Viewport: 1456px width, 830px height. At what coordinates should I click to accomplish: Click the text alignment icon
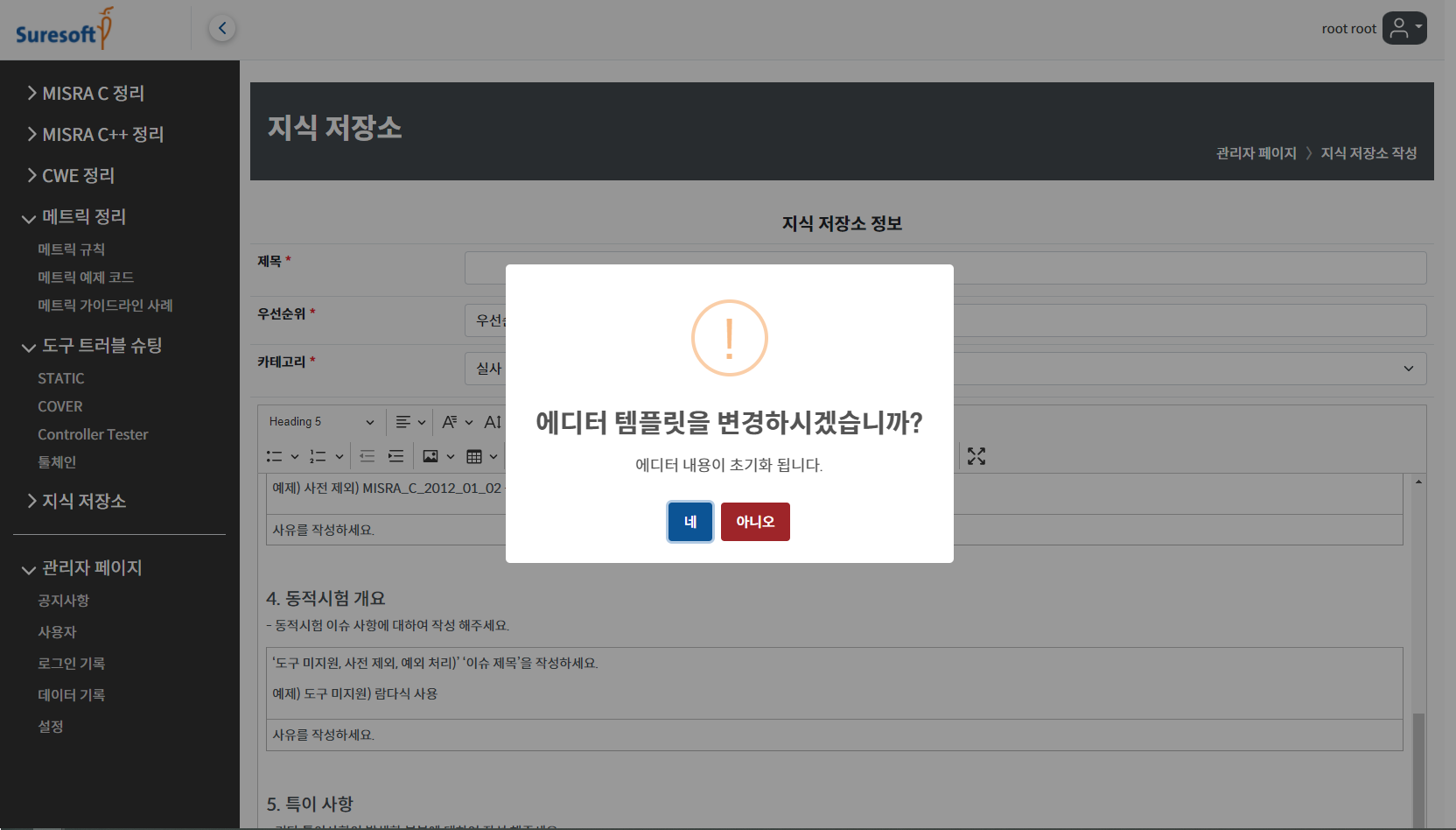(403, 422)
